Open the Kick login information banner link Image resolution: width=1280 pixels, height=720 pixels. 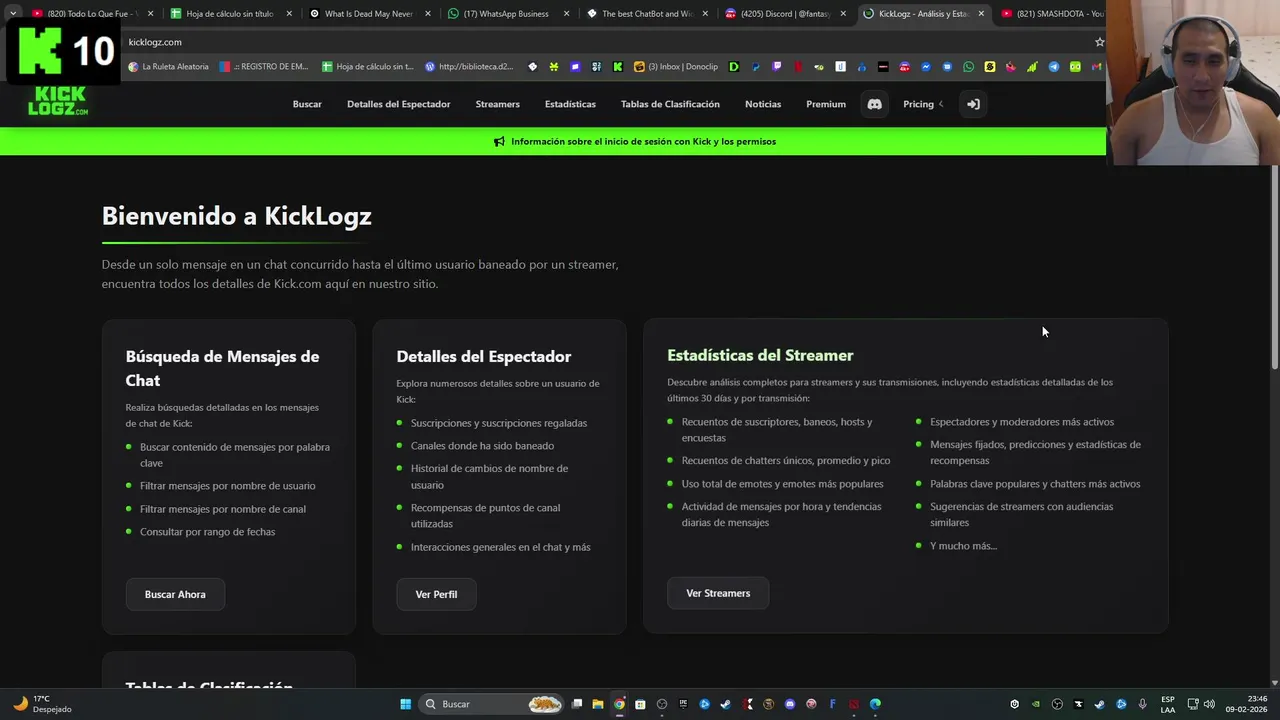[x=643, y=142]
